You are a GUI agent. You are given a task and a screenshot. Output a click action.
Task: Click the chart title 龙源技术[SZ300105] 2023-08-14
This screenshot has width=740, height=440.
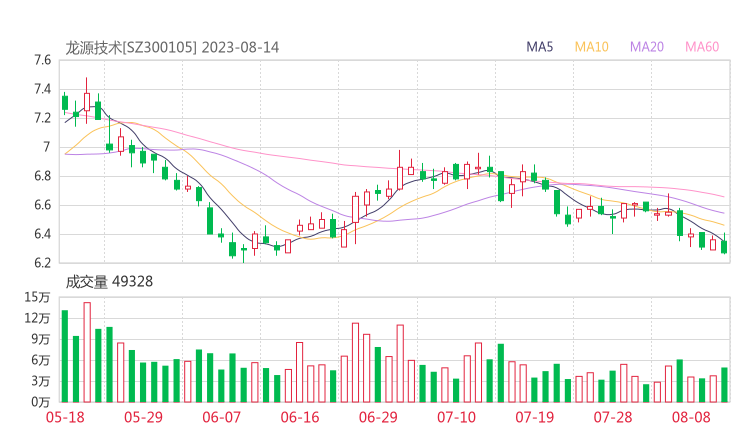point(172,48)
